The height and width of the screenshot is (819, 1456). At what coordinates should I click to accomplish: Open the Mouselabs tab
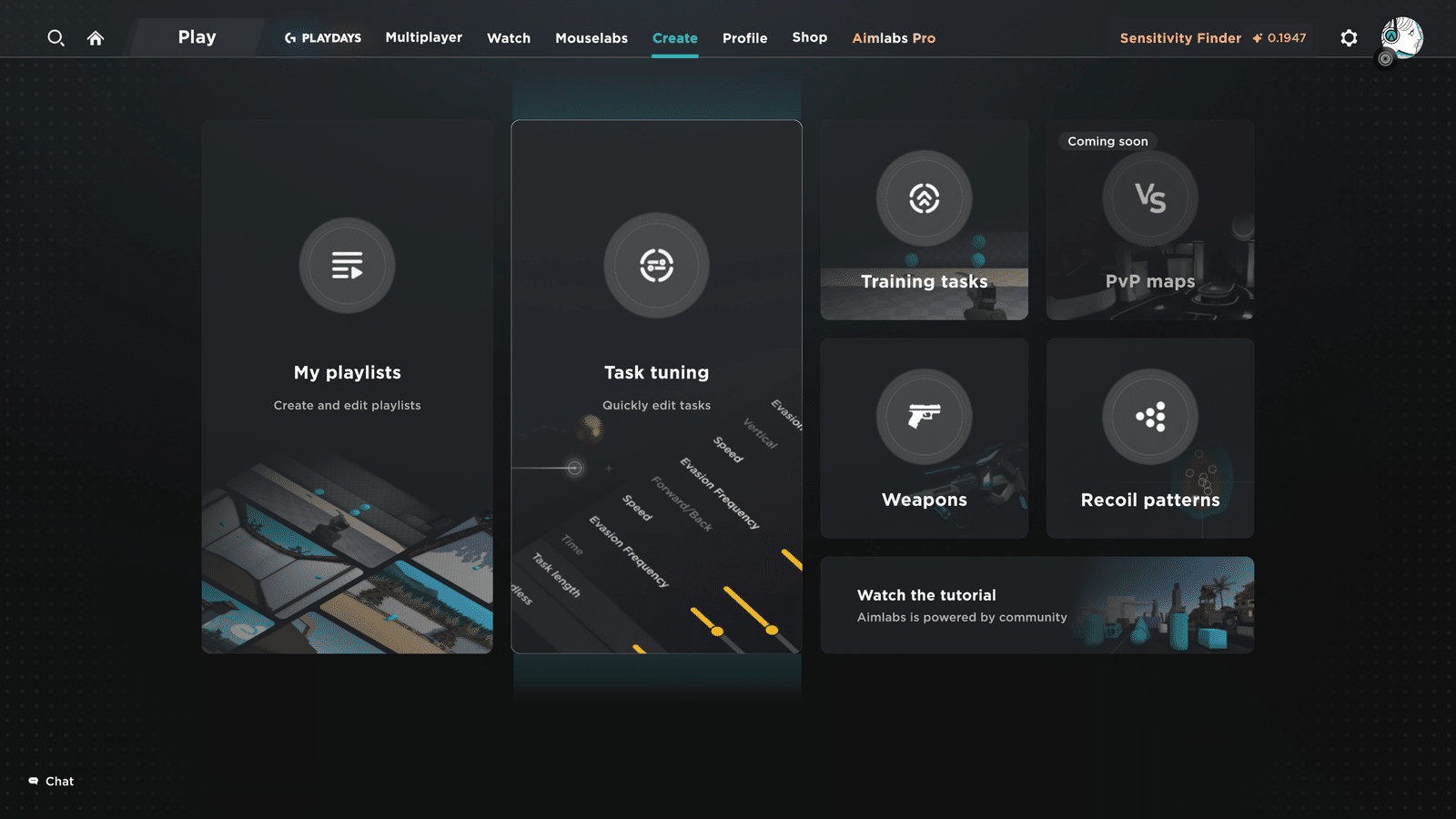click(591, 38)
